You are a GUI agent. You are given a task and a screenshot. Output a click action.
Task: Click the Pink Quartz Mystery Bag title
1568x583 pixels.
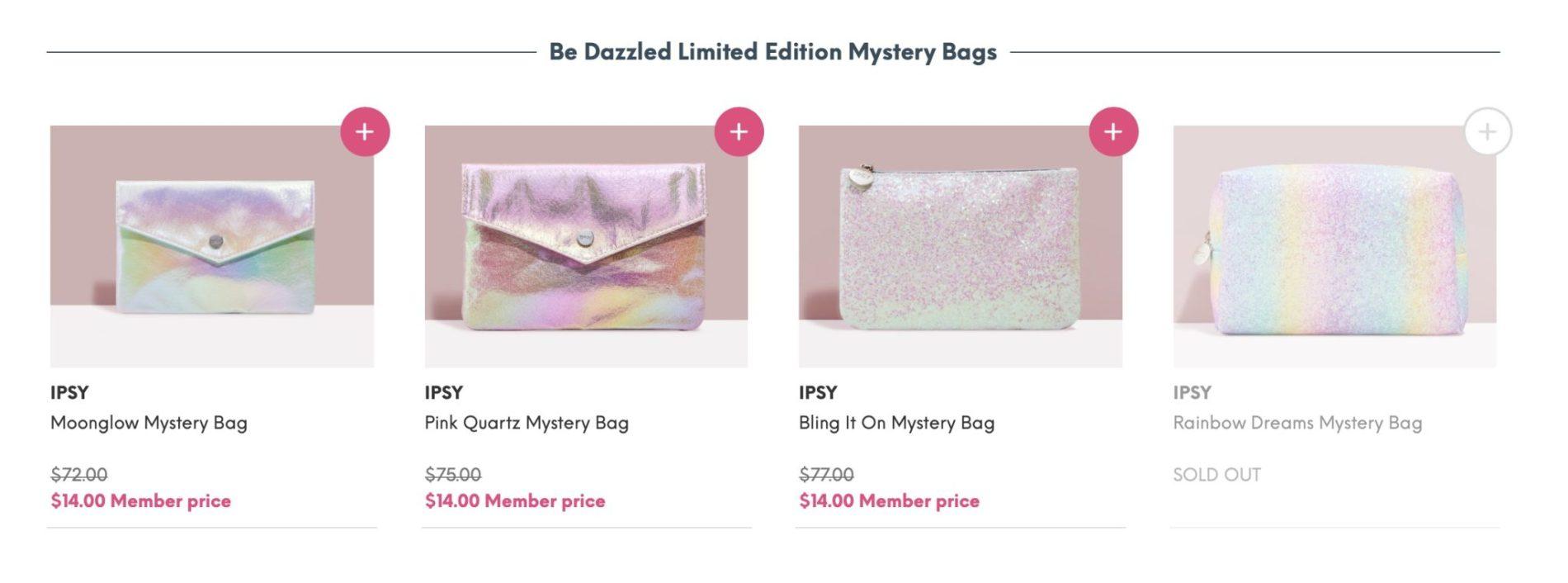[527, 423]
